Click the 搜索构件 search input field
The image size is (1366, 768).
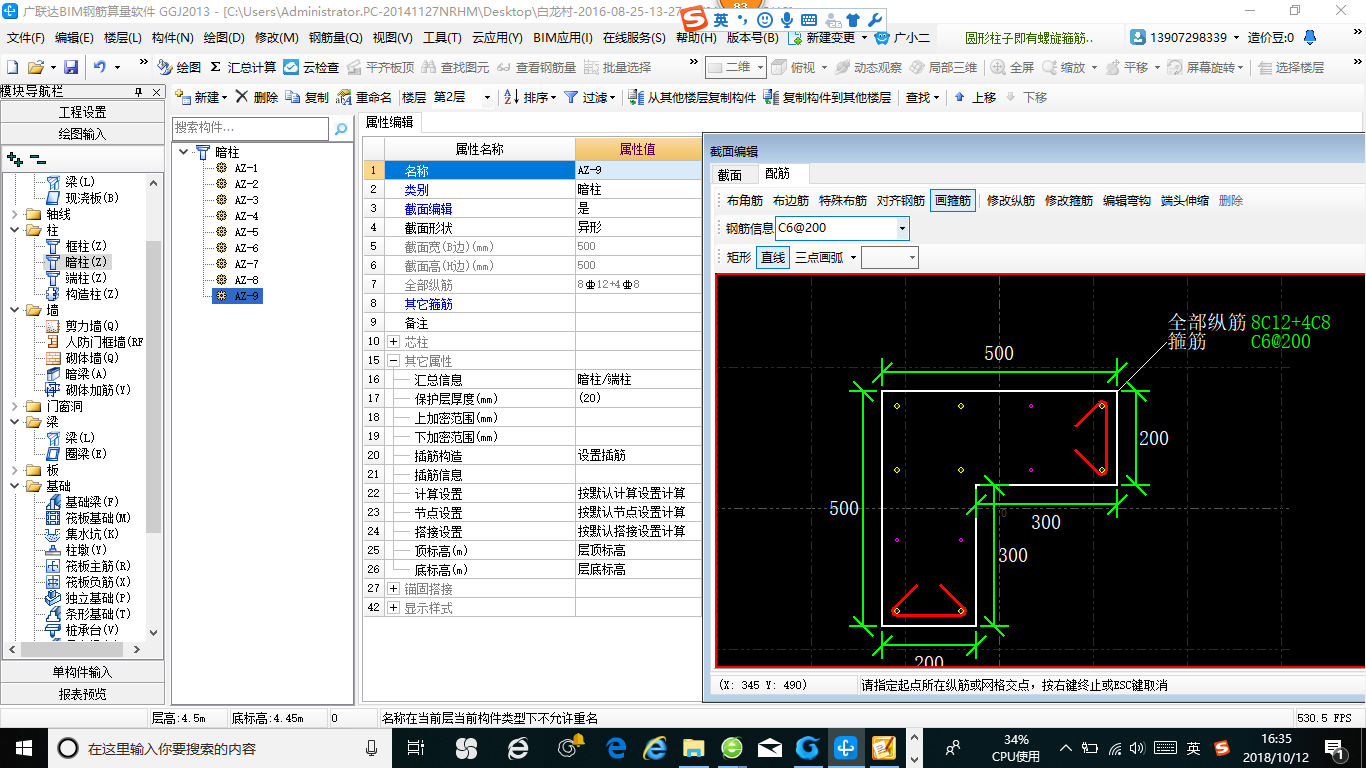pyautogui.click(x=250, y=128)
